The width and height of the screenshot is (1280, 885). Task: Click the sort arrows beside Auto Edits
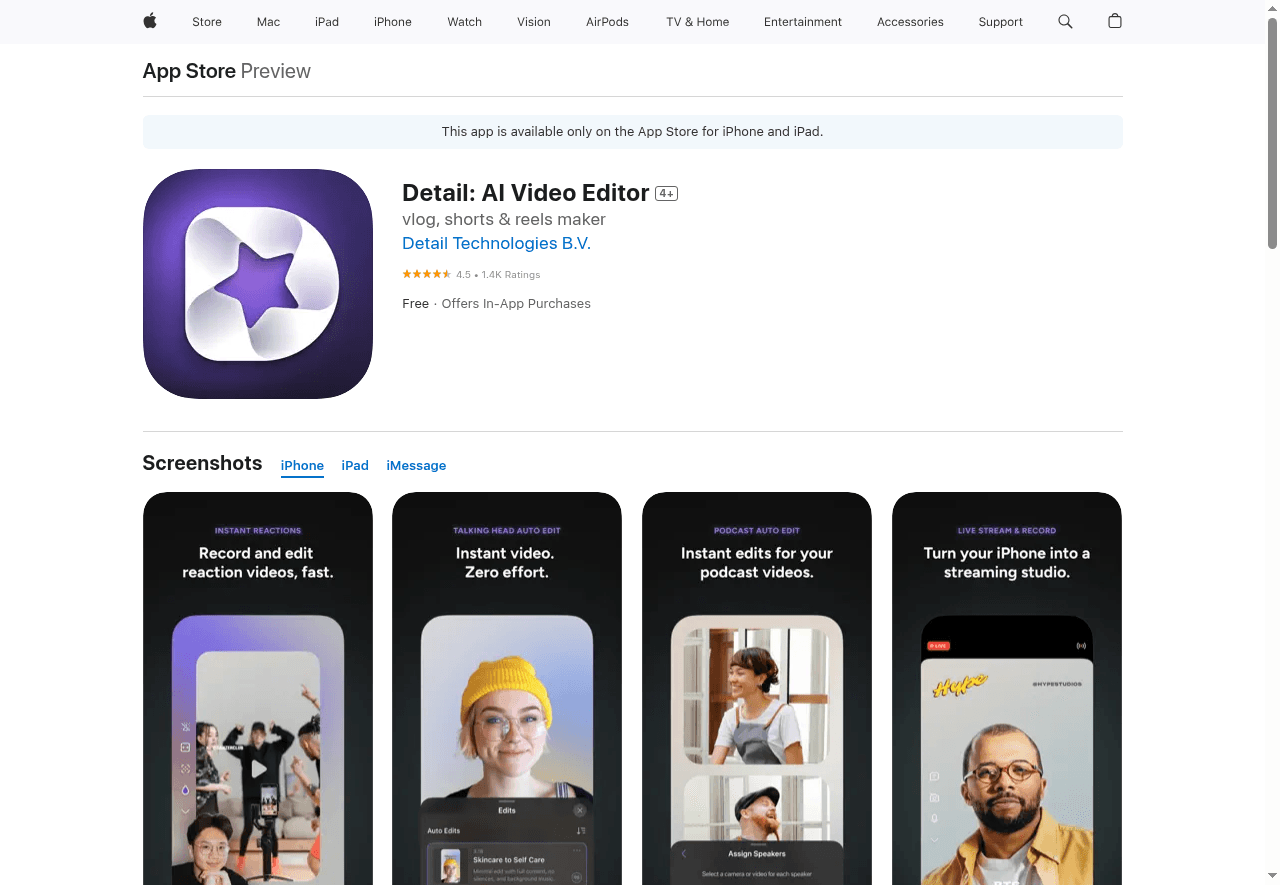(581, 830)
